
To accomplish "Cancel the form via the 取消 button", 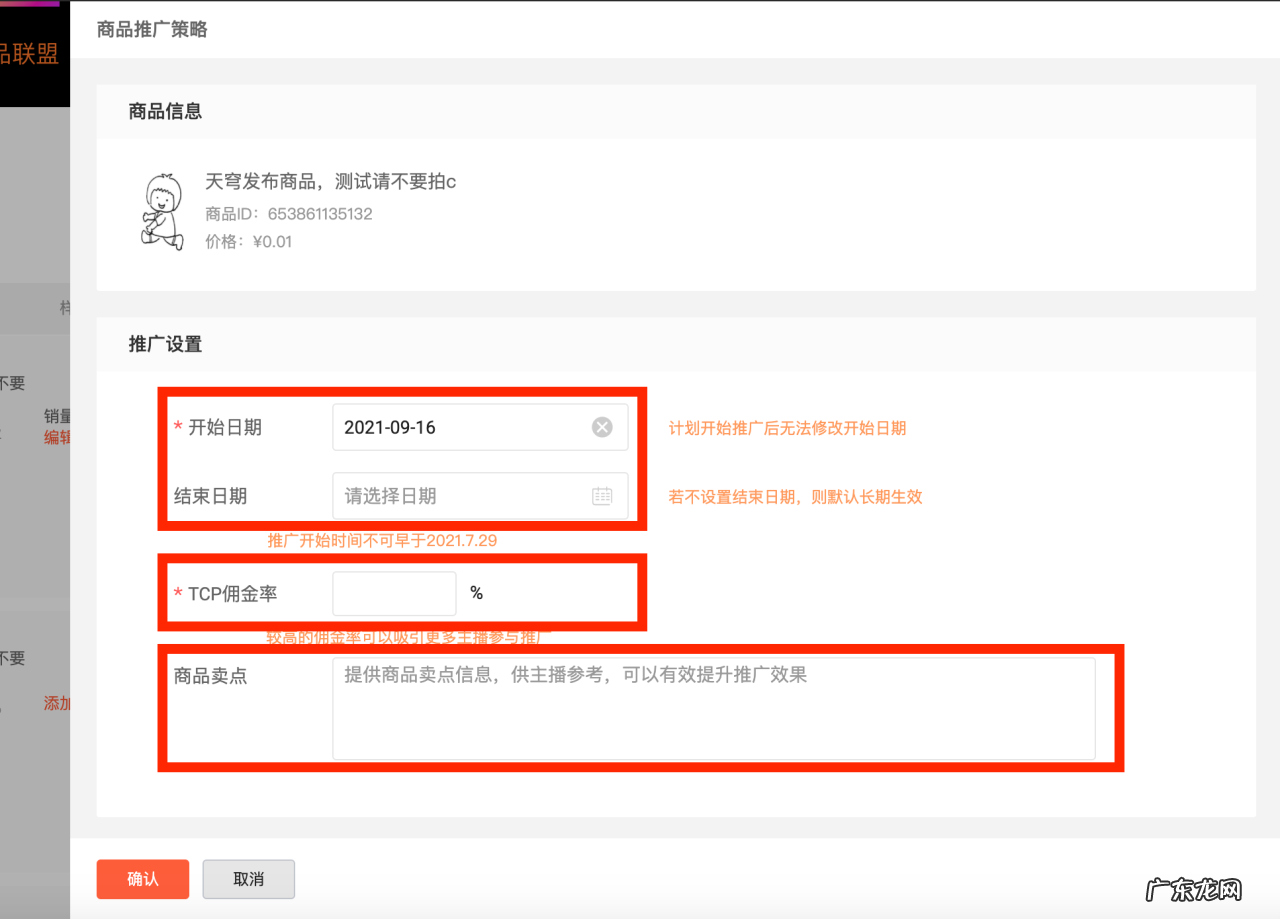I will coord(248,879).
